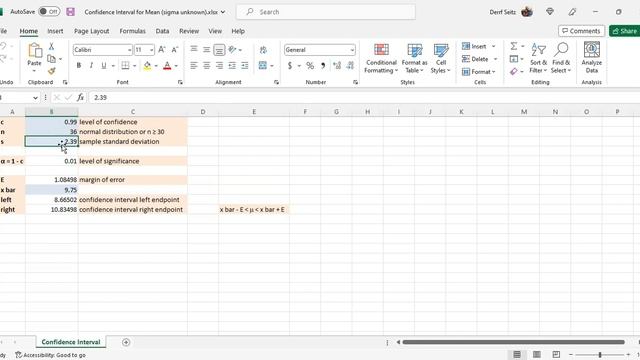
Task: Apply Accounting dollar number format
Action: click(x=290, y=65)
